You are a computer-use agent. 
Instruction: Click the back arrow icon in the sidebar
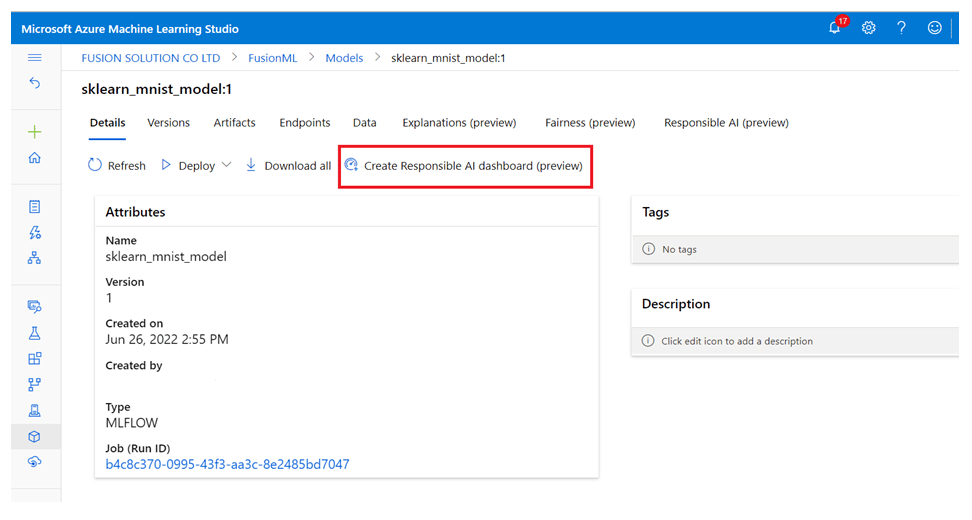click(35, 83)
